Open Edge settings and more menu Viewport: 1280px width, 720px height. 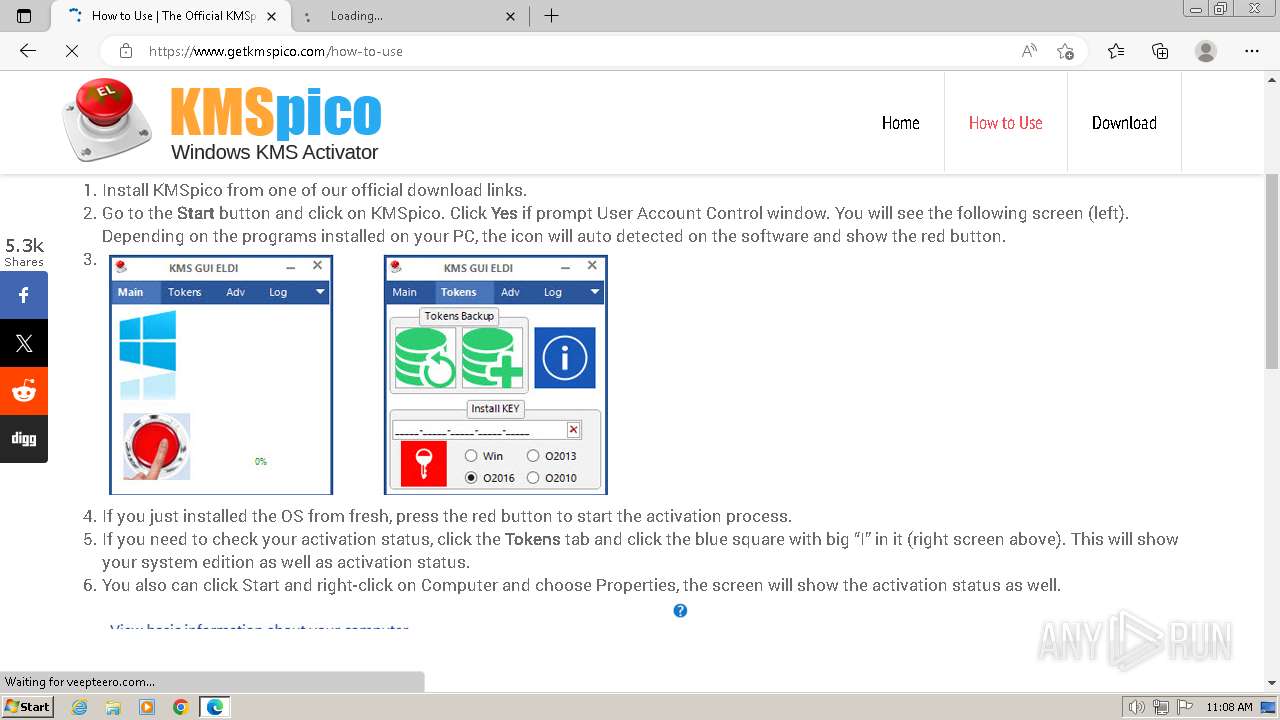pos(1252,51)
